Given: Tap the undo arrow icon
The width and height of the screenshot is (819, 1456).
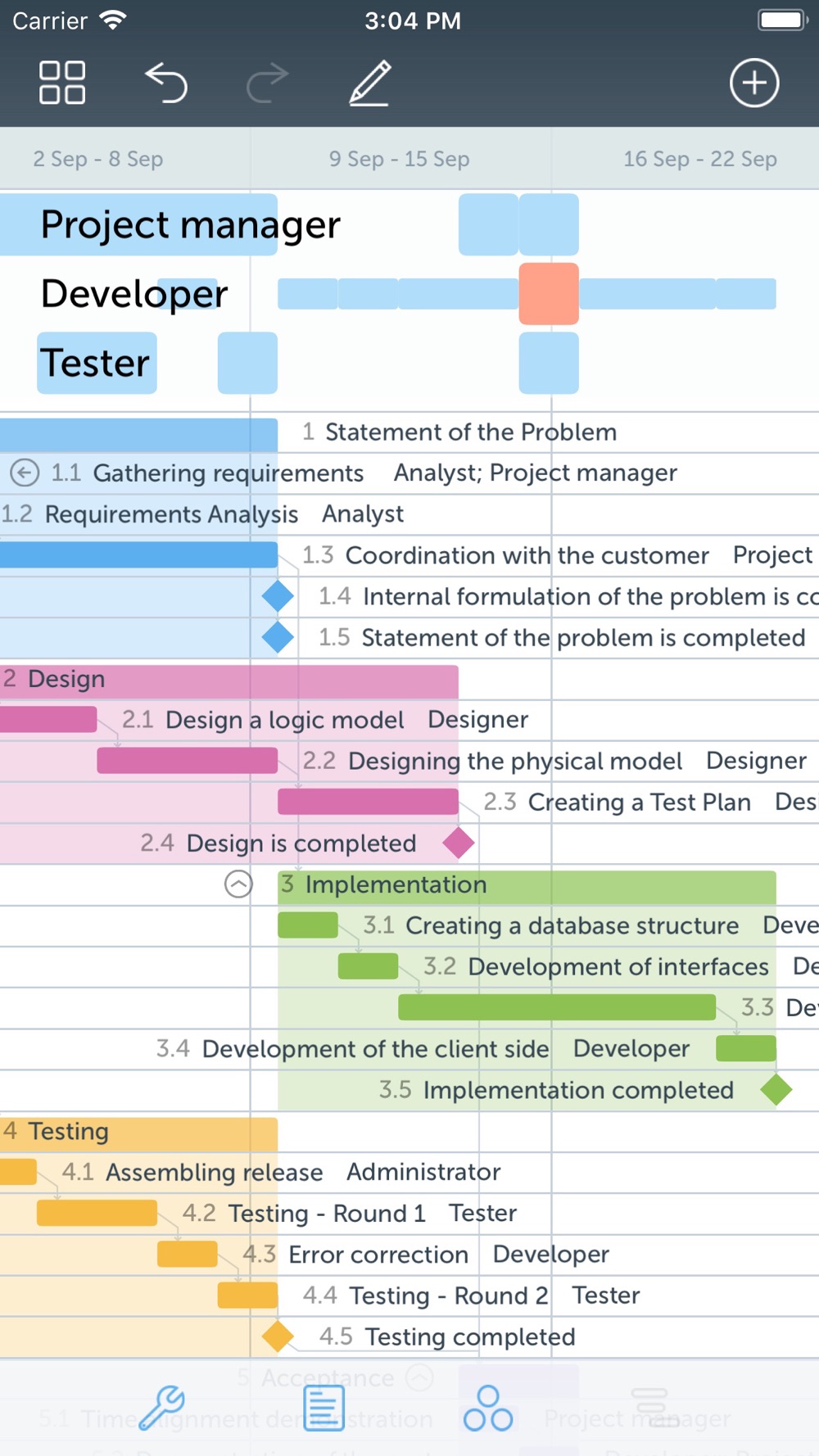Looking at the screenshot, I should click(167, 83).
